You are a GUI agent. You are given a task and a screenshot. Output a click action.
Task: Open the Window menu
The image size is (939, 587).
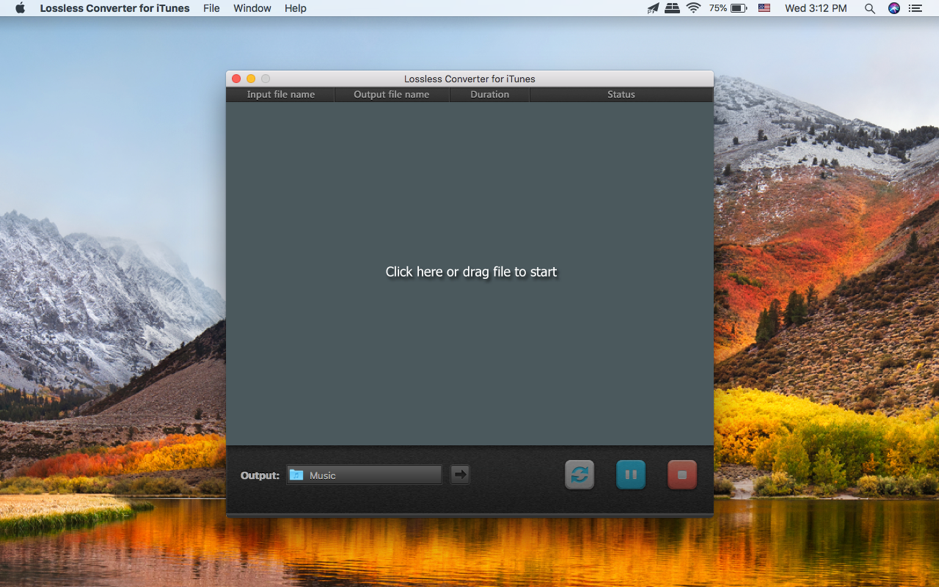point(252,8)
